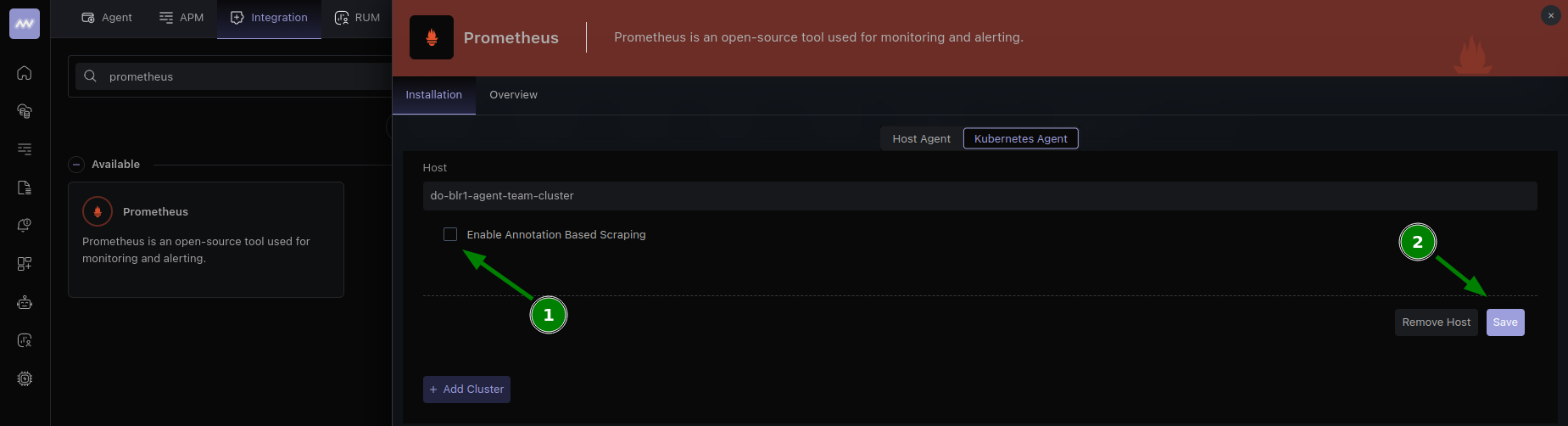
Task: Choose the Kubernetes Agent option
Action: 1021,138
